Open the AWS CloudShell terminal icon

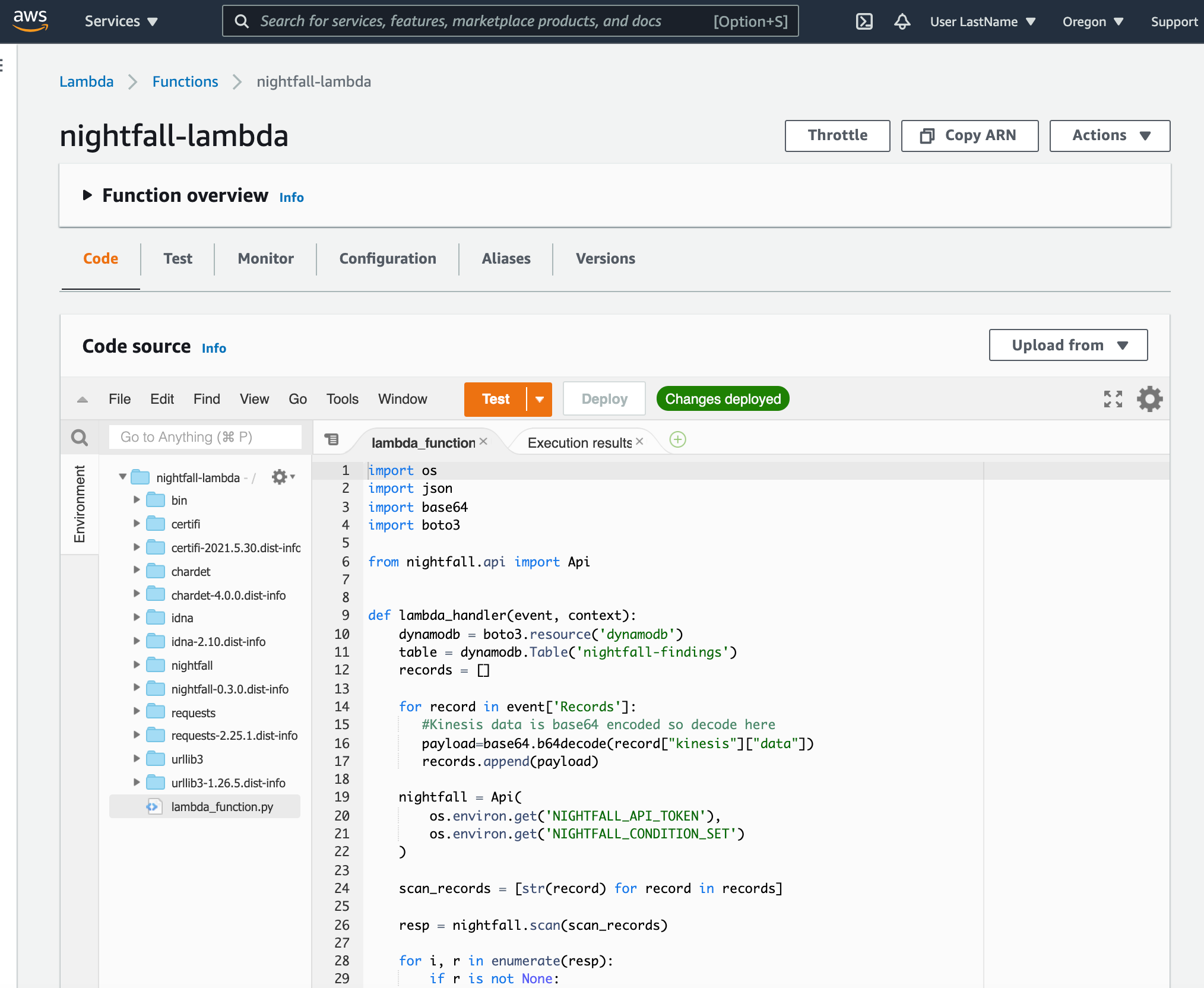[x=864, y=22]
